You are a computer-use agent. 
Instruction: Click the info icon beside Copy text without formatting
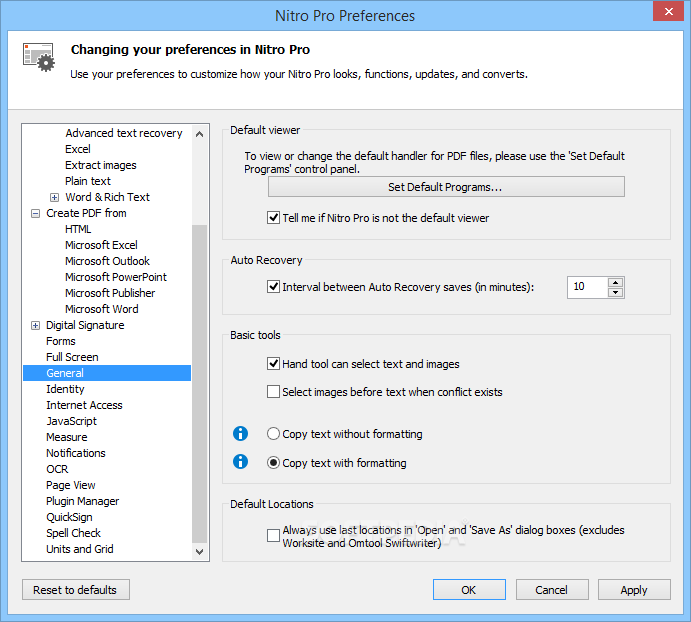240,434
